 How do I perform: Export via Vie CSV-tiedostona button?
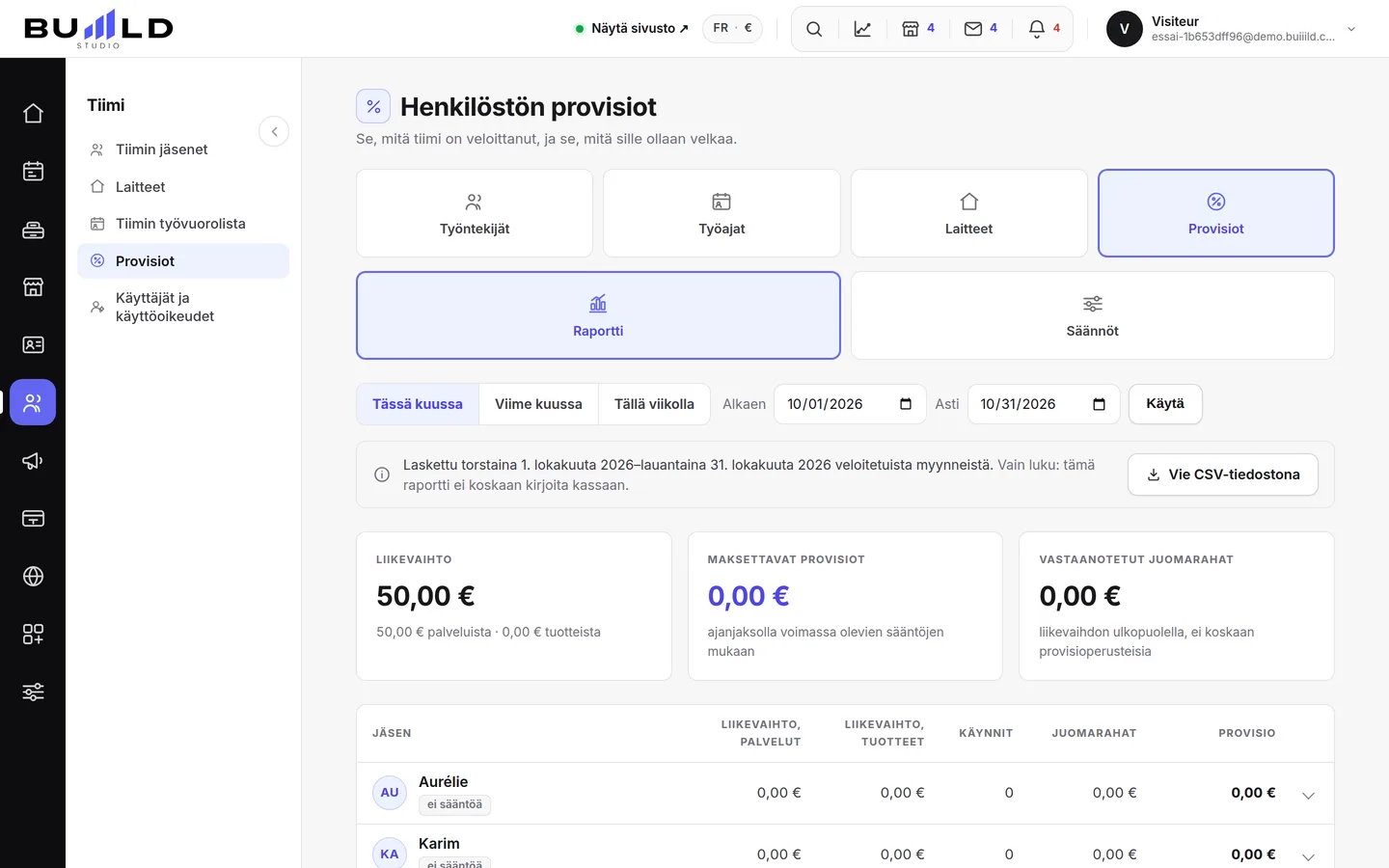click(1222, 475)
